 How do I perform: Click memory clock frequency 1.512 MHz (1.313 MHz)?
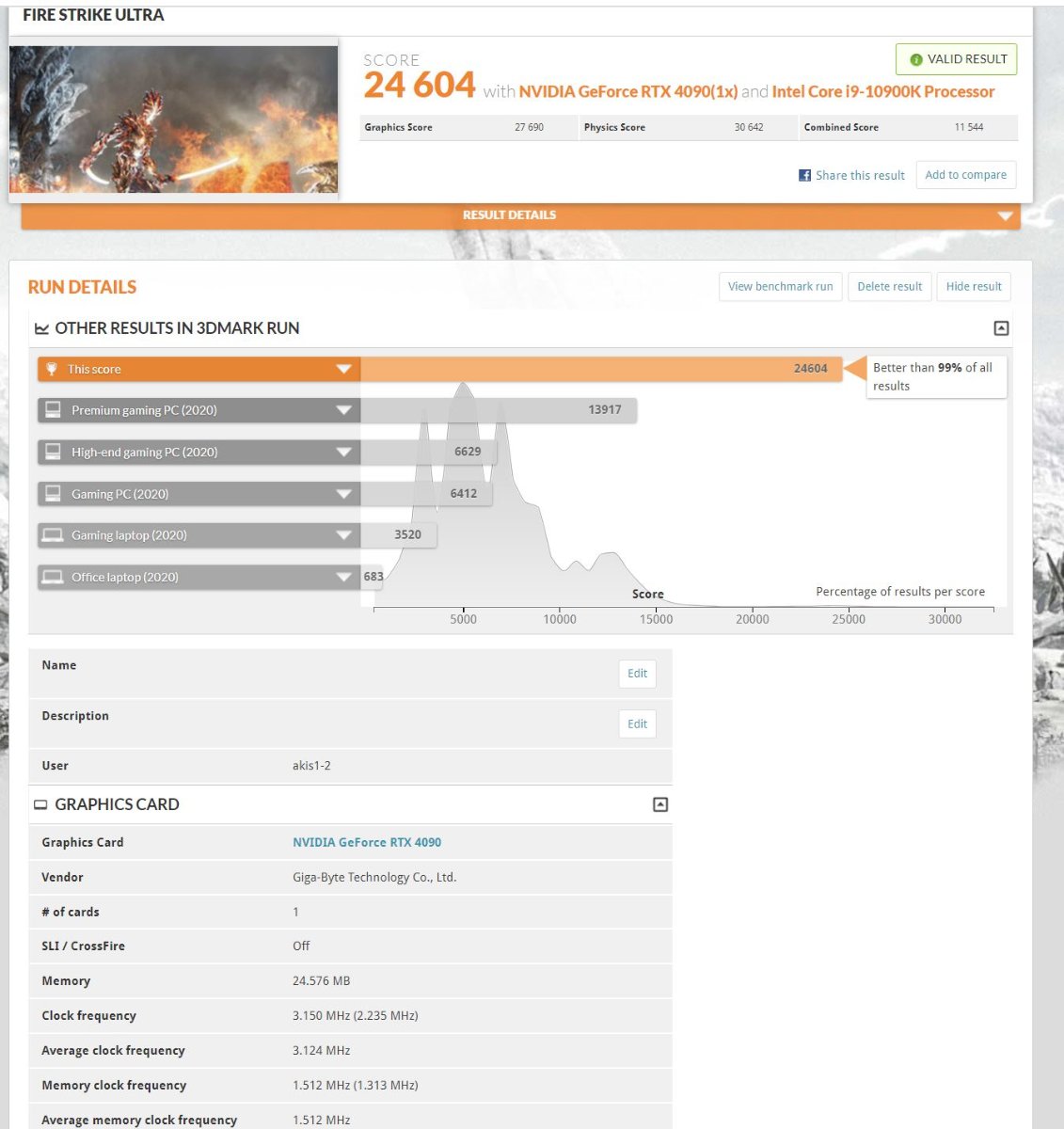(356, 1086)
